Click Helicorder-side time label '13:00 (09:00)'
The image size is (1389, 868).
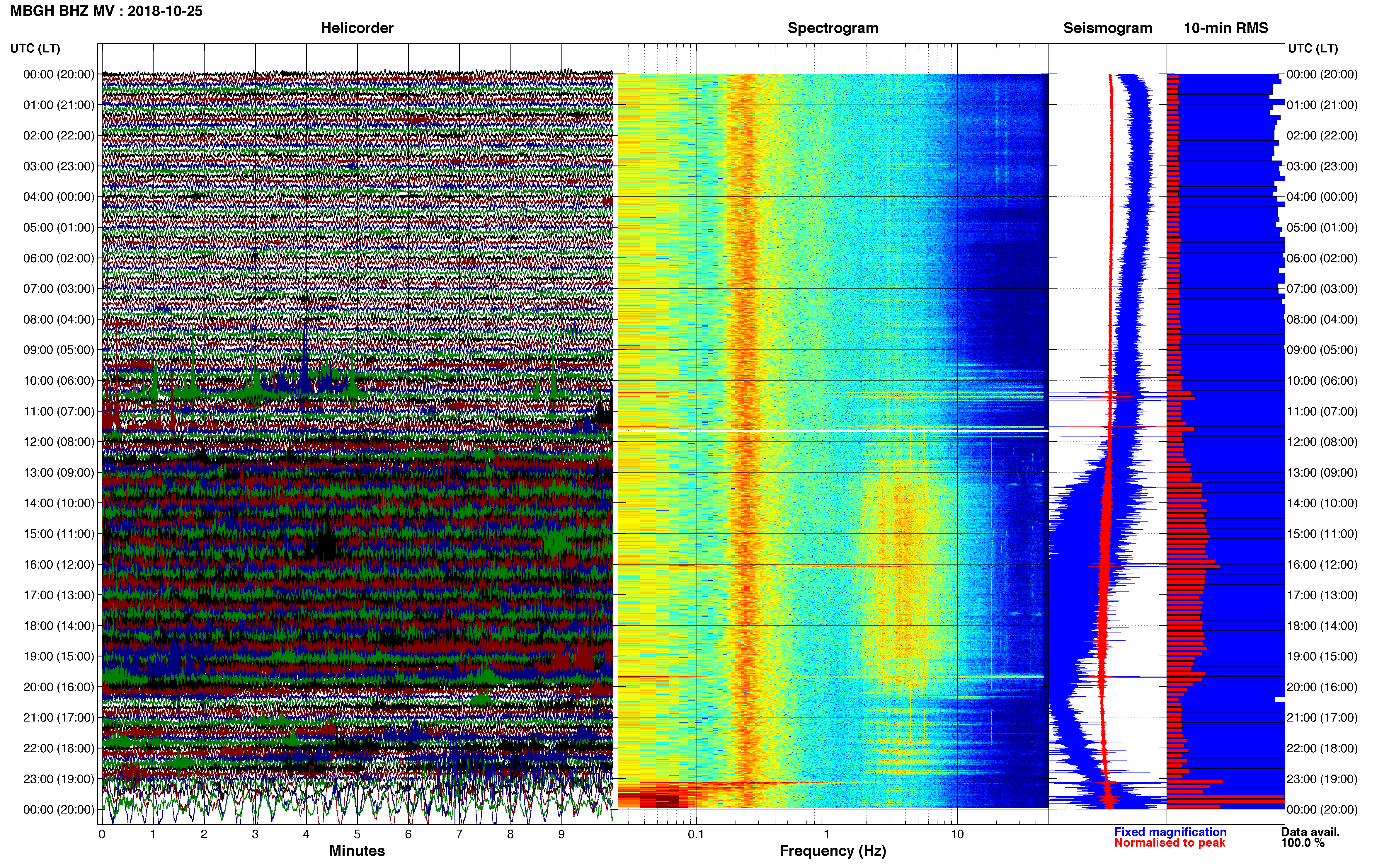pos(59,473)
